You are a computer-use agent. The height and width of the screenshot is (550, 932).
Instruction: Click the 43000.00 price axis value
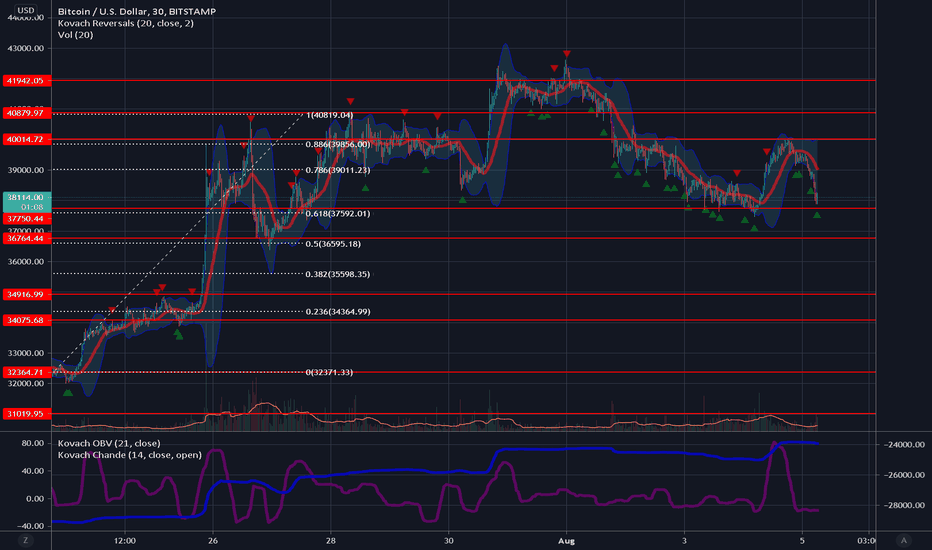[x=26, y=49]
